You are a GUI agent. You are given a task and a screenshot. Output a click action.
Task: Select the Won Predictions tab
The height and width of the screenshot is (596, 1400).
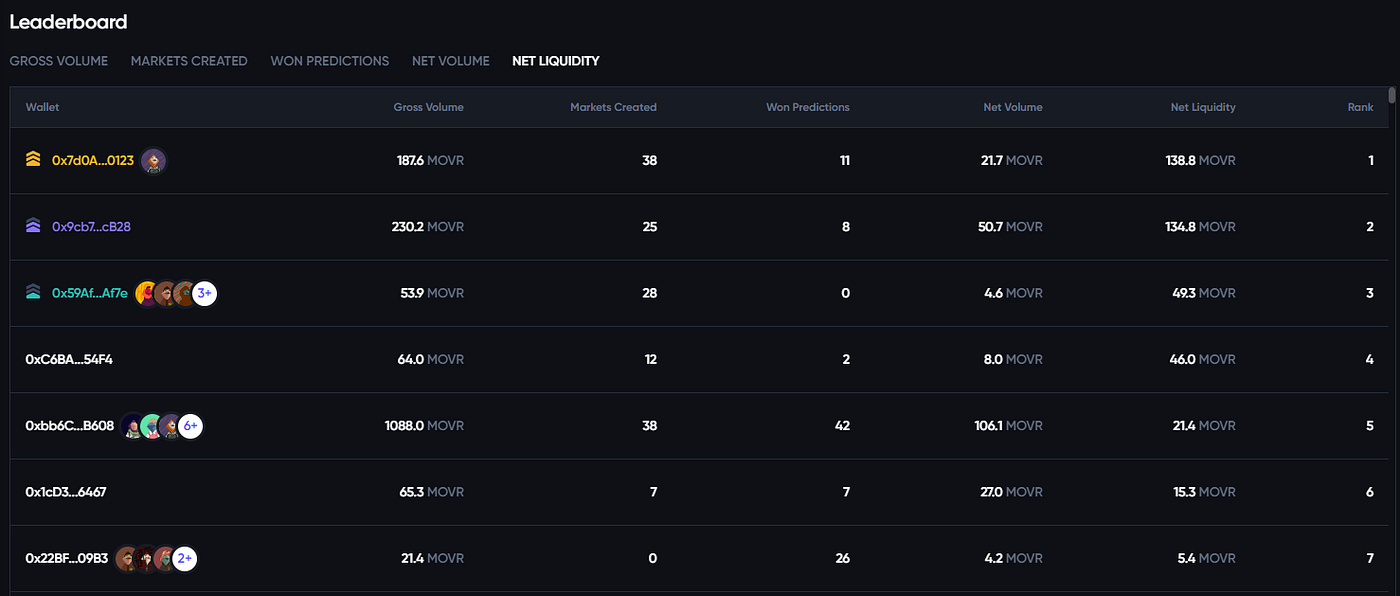point(330,61)
